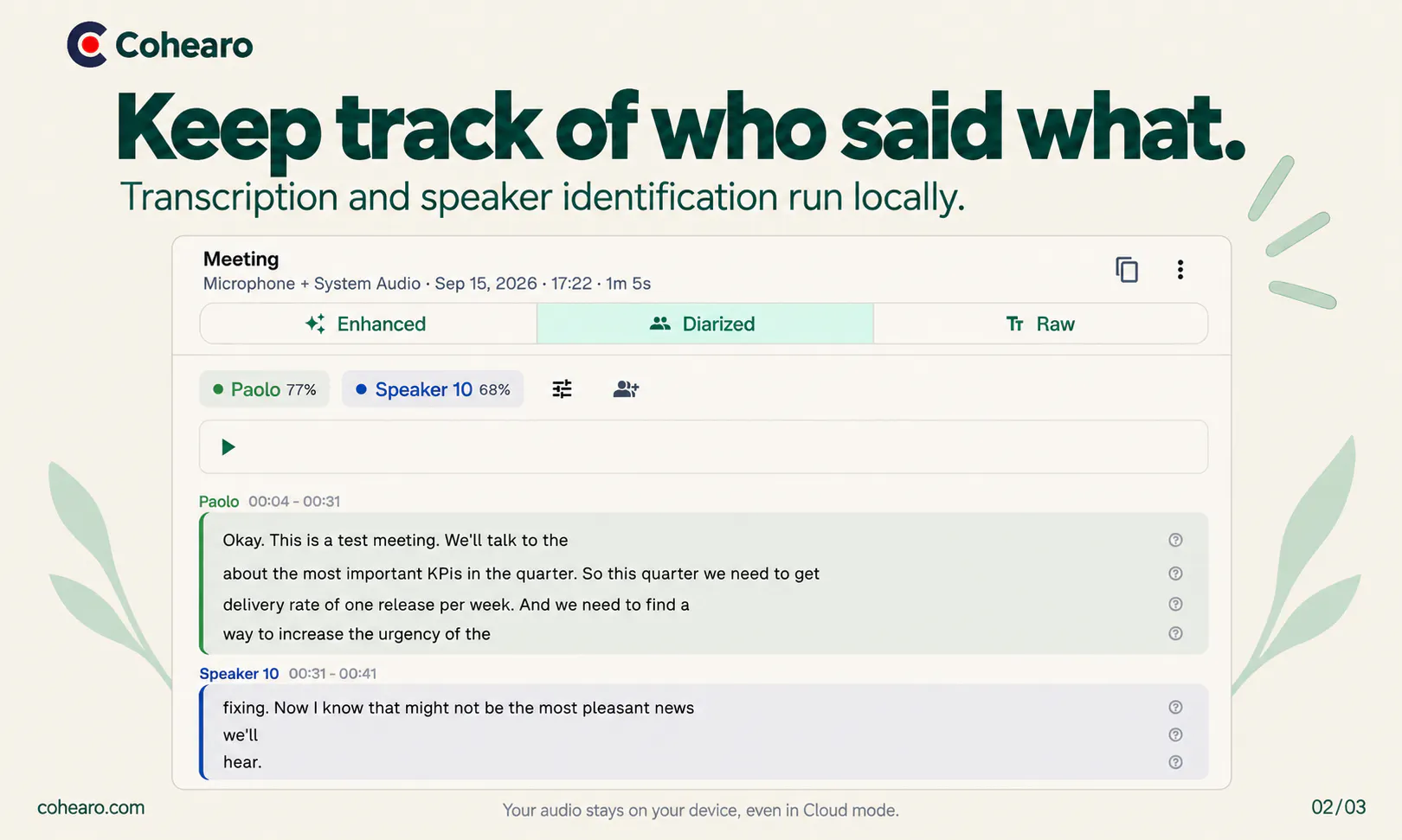Select the Speaker 10 68% chip
This screenshot has width=1402, height=840.
click(x=433, y=389)
